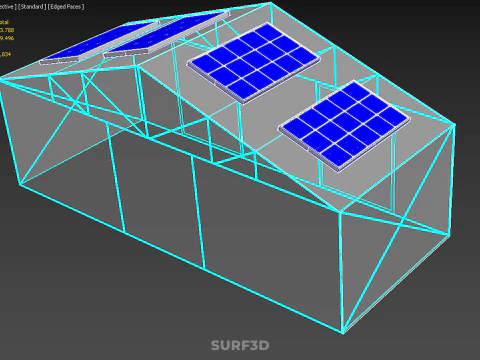The width and height of the screenshot is (480, 360).
Task: Open the Standard viewport shading menu
Action: [32, 7]
